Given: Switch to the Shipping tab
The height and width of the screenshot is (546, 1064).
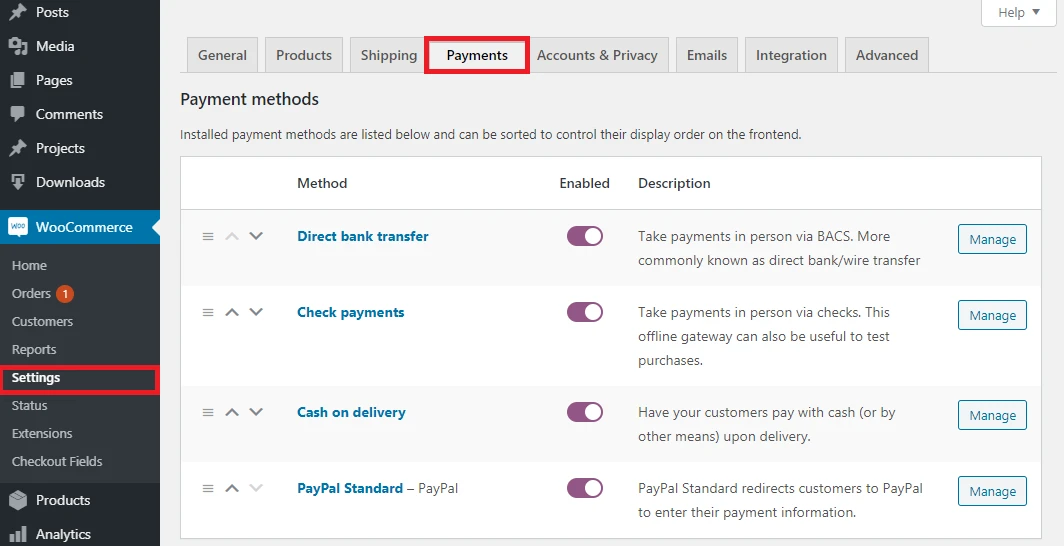Looking at the screenshot, I should (389, 56).
